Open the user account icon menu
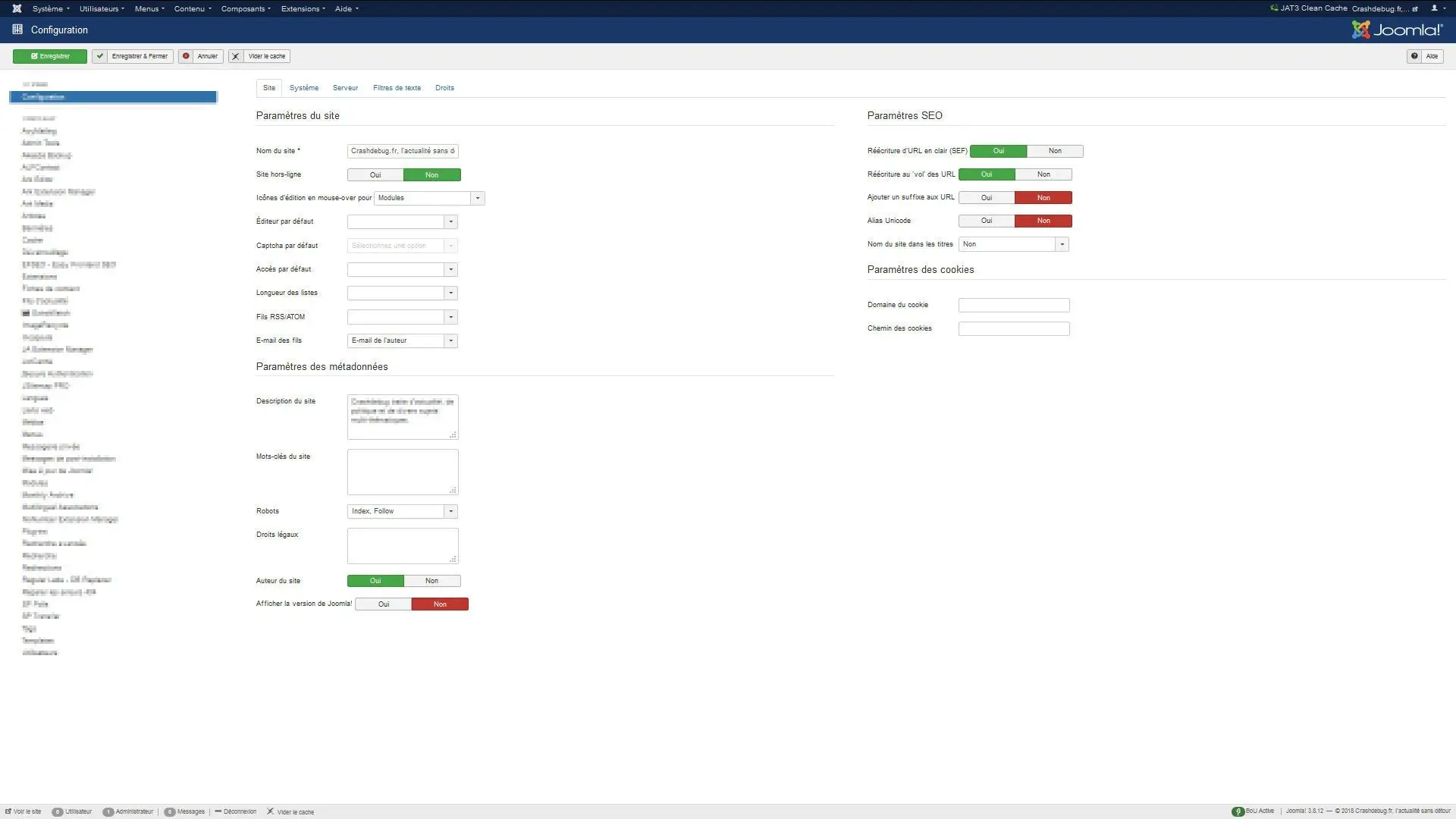 coord(1437,9)
